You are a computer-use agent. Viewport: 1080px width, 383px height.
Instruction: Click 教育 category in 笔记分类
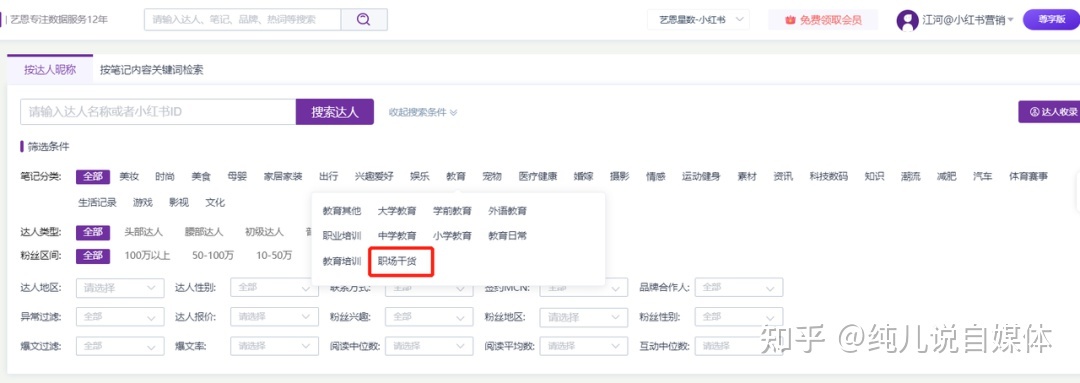tap(455, 176)
